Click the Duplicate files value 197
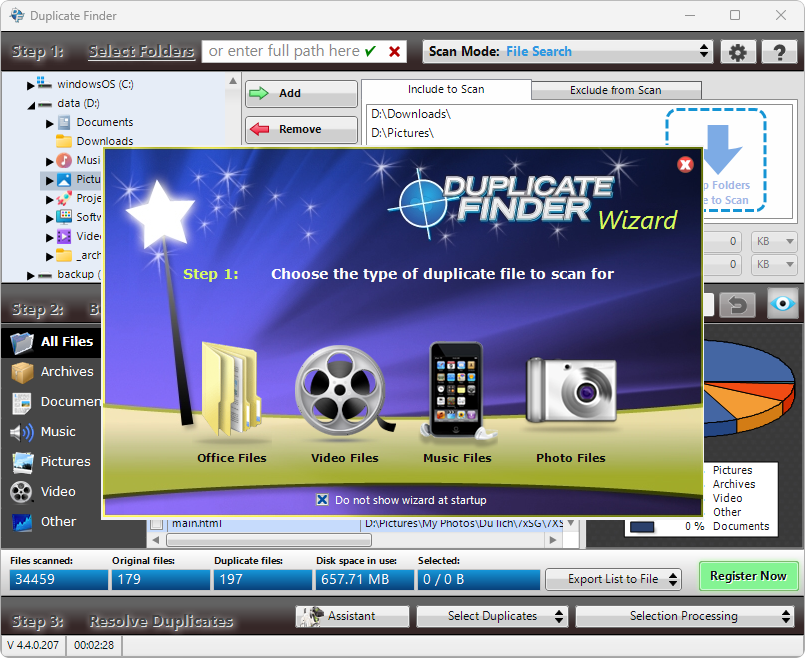This screenshot has height=658, width=805. coord(263,579)
